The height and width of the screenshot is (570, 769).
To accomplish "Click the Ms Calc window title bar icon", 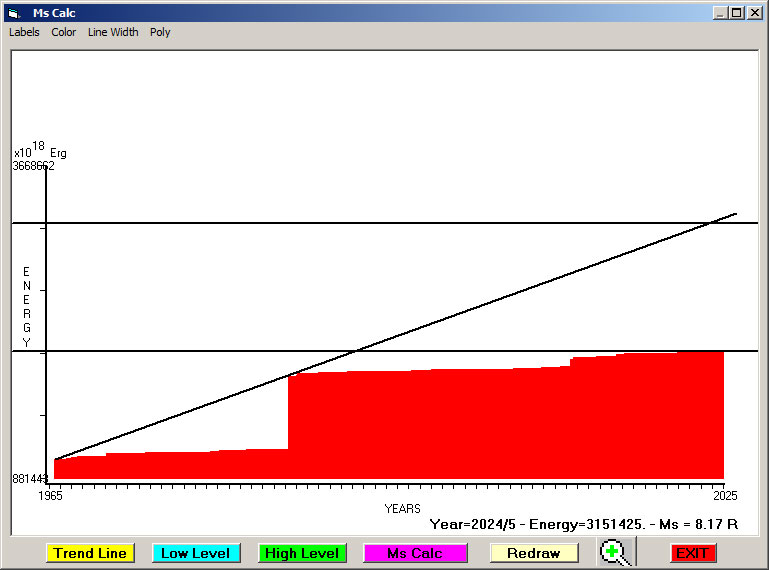I will point(13,13).
